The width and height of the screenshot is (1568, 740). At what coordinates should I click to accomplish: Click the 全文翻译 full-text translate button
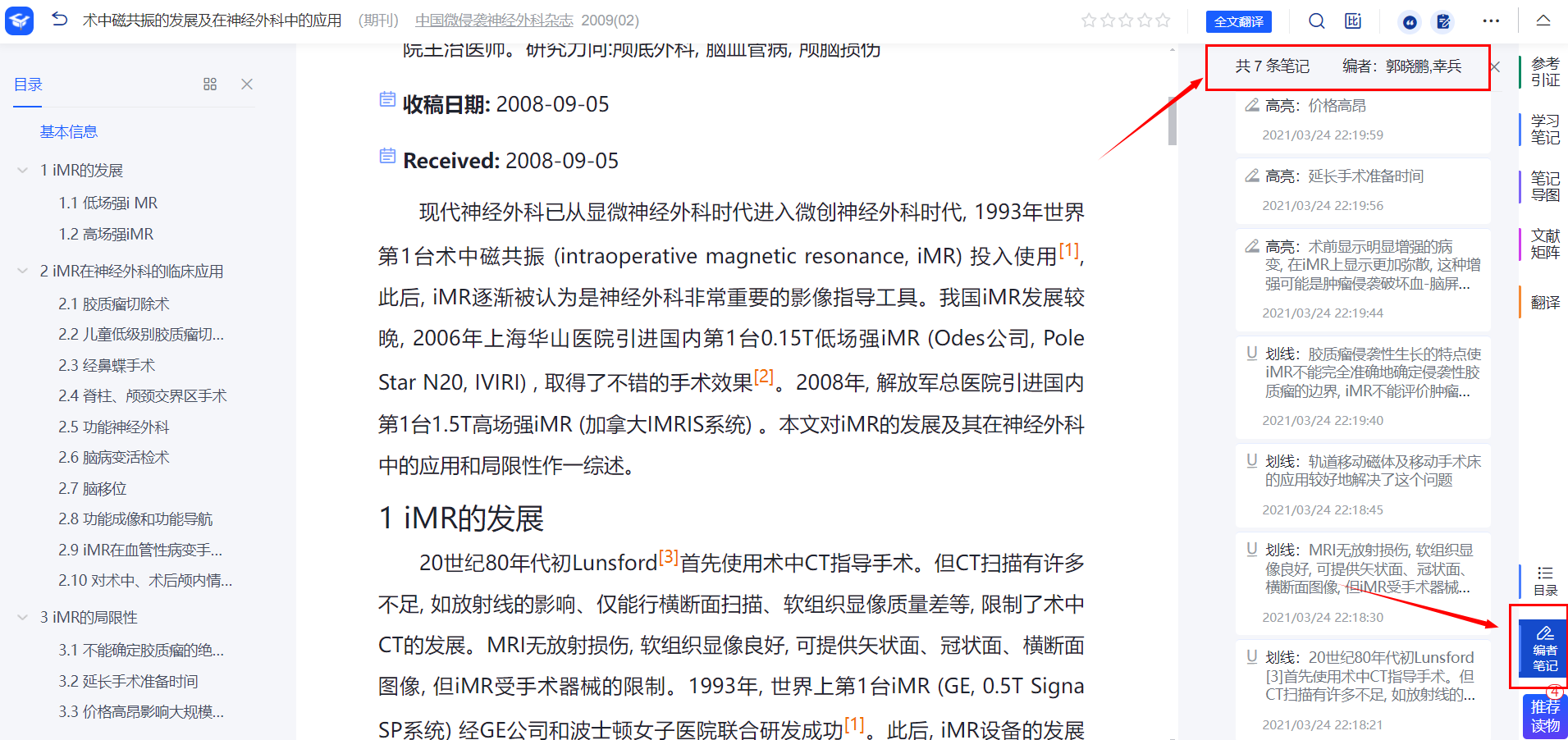(x=1238, y=22)
